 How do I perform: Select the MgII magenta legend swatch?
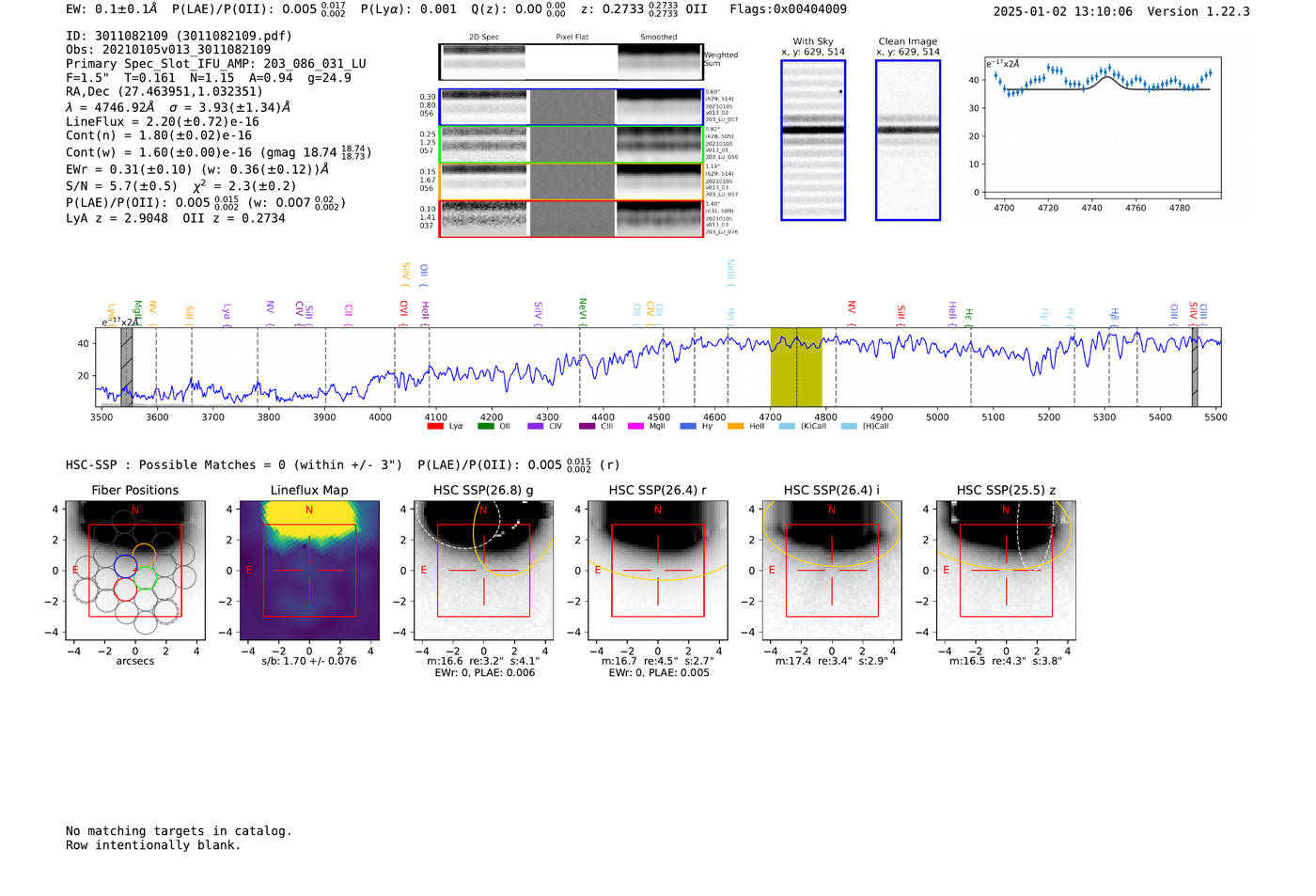(635, 426)
